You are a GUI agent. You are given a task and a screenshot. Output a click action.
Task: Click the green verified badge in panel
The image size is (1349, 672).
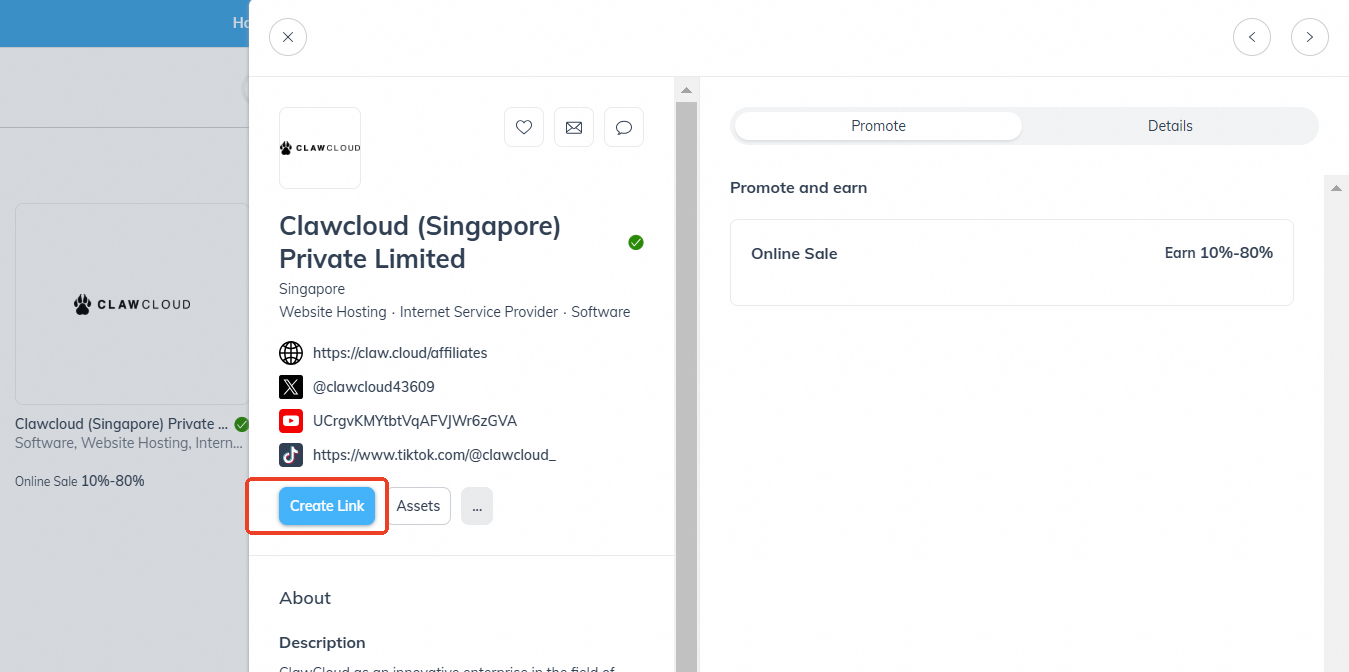[x=636, y=242]
